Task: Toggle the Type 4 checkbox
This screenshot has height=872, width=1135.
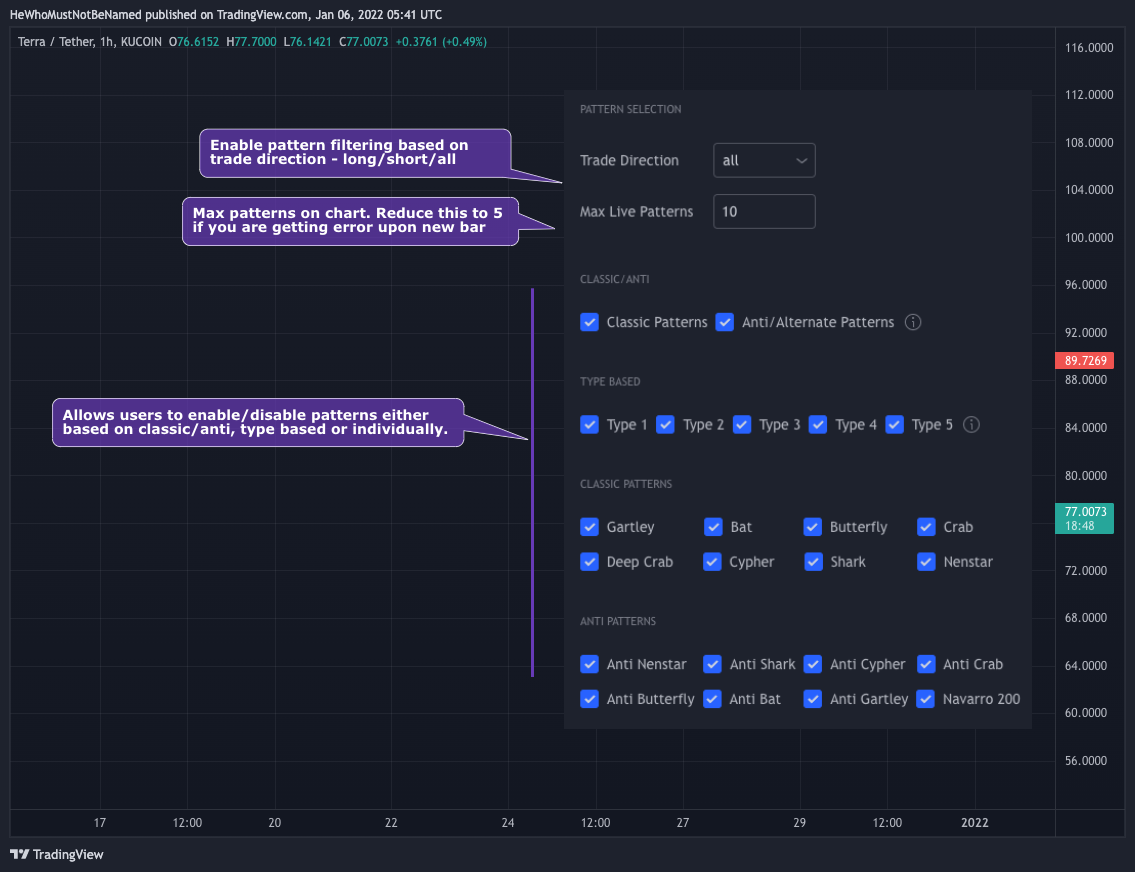Action: point(818,425)
